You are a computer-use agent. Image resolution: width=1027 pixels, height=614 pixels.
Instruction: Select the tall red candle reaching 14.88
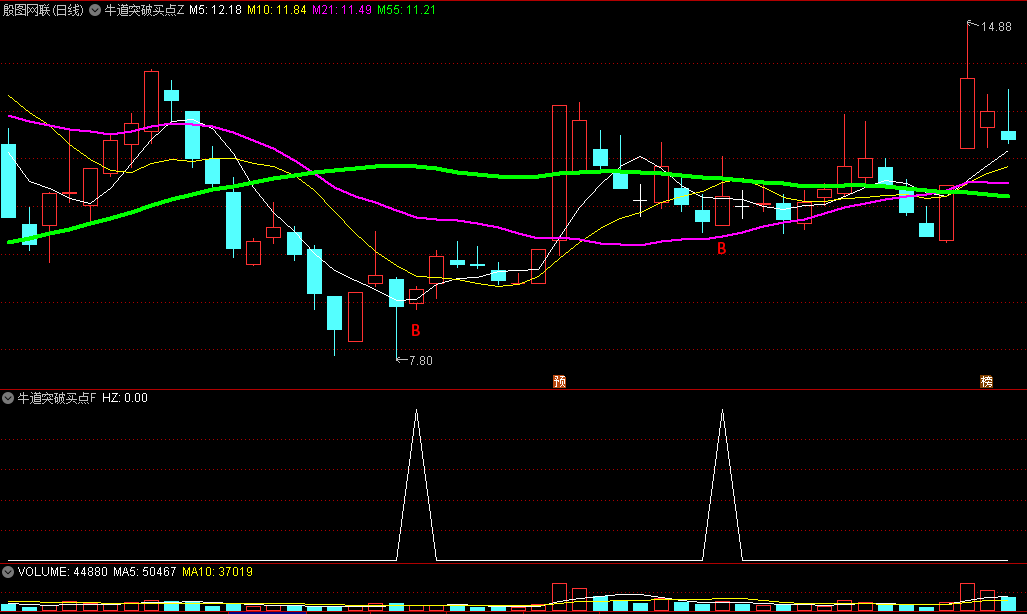pos(967,113)
